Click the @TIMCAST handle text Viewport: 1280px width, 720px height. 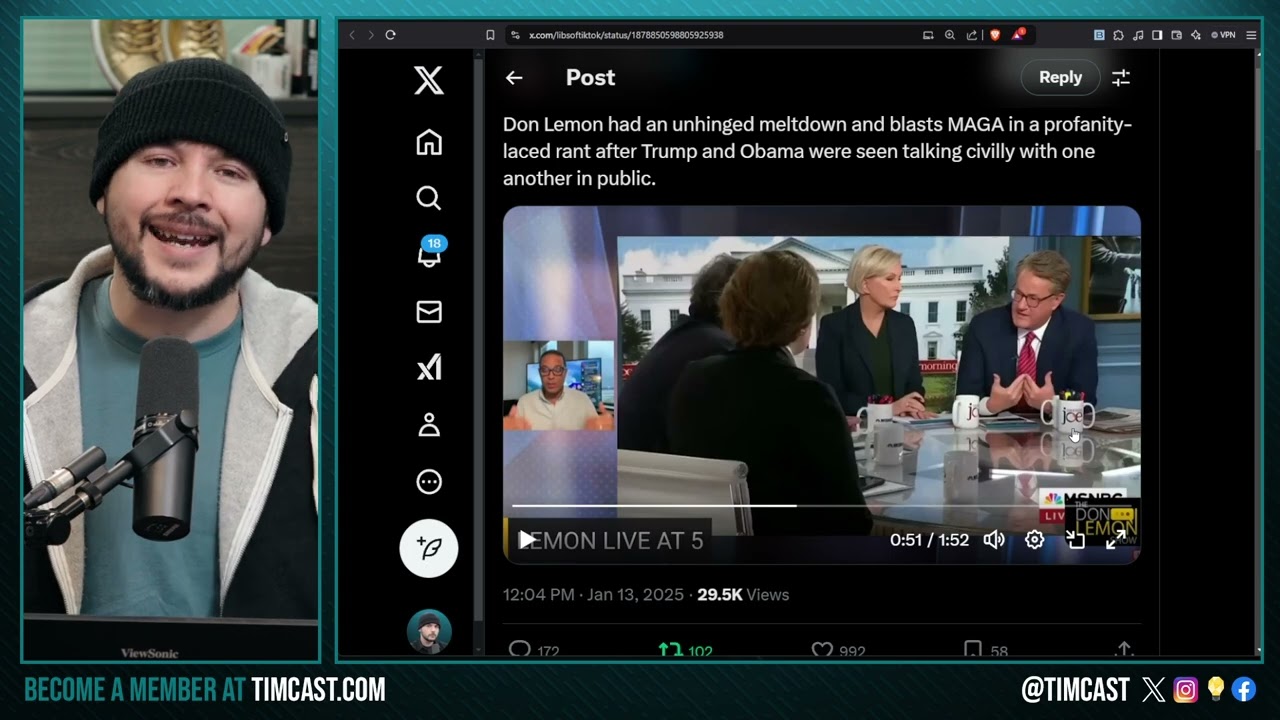click(1076, 689)
